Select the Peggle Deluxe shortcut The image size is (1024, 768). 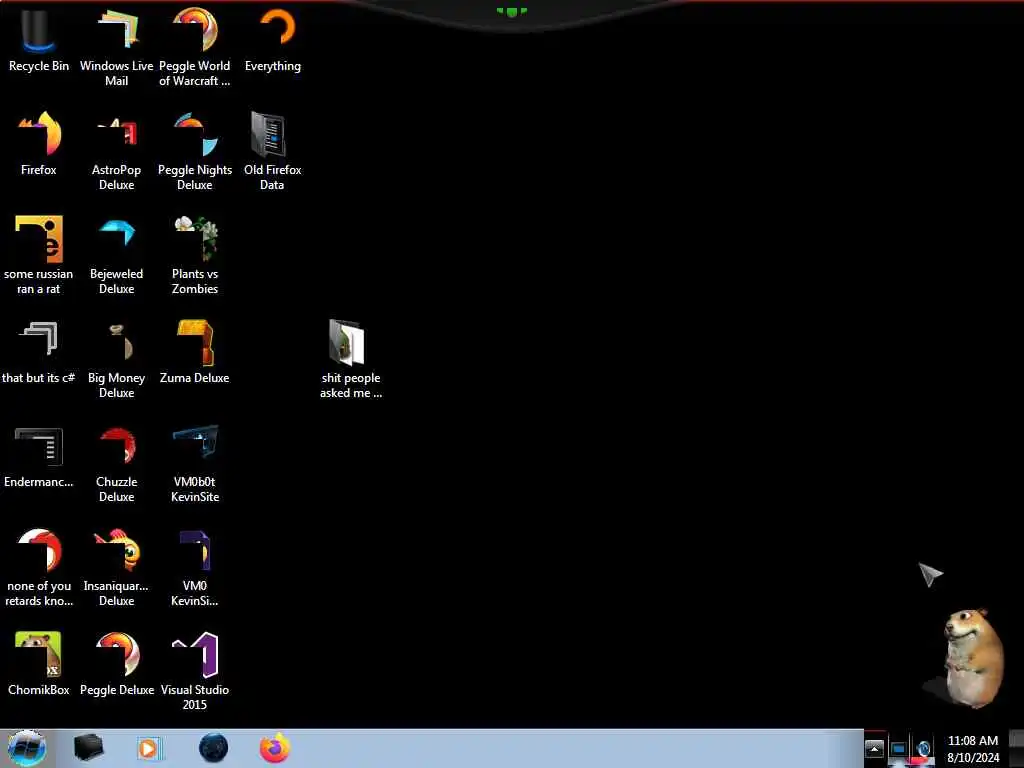116,664
